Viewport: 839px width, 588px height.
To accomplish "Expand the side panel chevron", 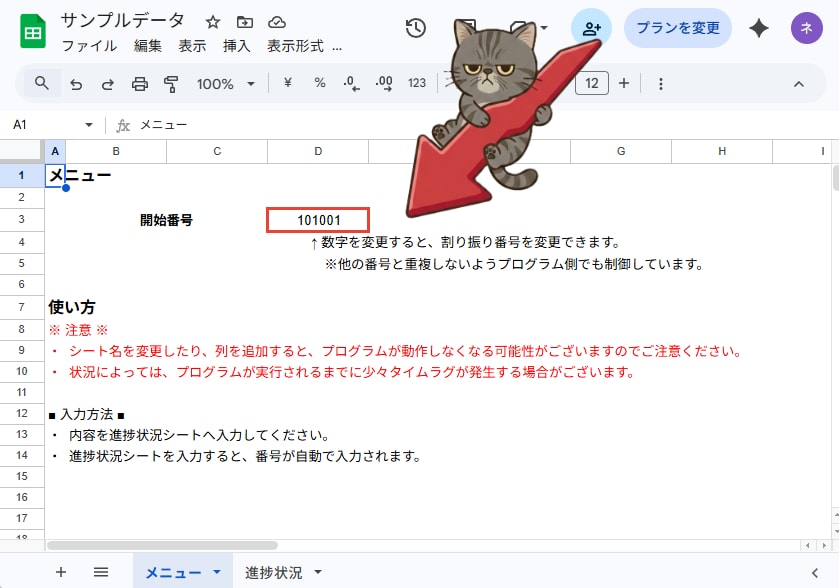I will [814, 573].
